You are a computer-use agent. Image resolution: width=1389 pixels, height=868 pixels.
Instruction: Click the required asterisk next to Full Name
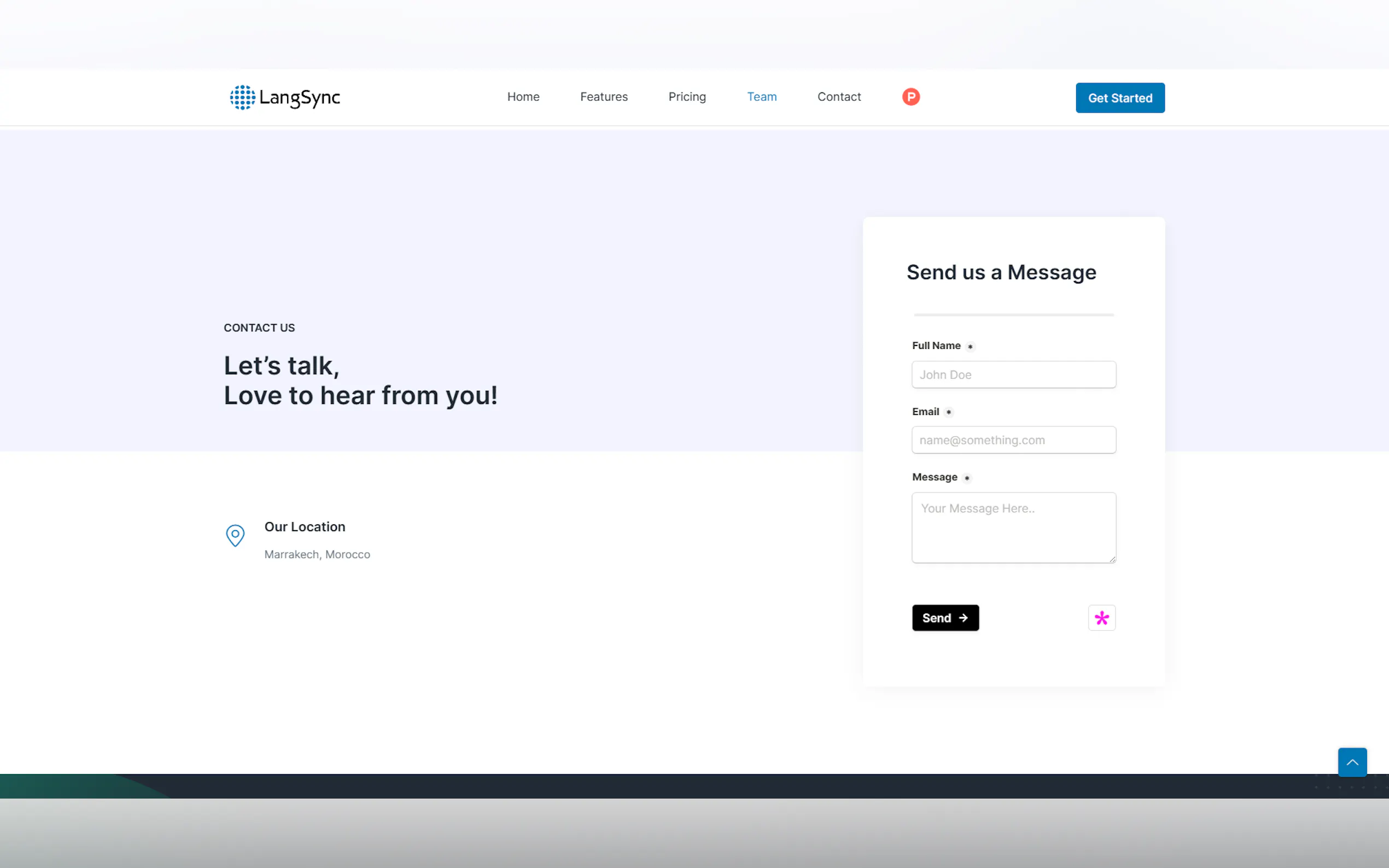pos(970,346)
